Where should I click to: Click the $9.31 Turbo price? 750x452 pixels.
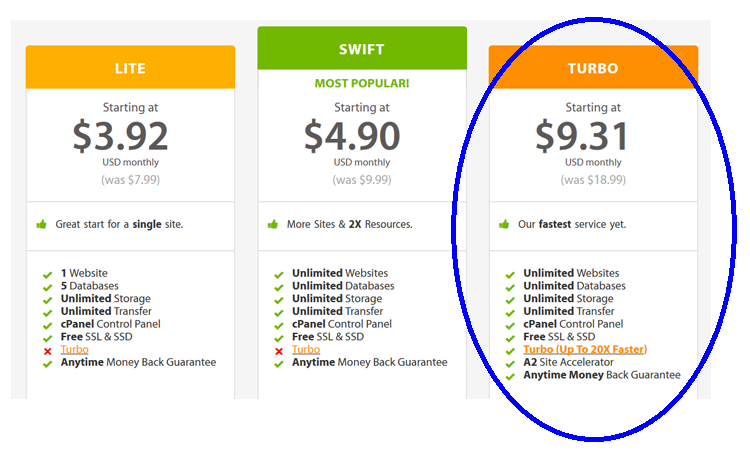tap(582, 136)
